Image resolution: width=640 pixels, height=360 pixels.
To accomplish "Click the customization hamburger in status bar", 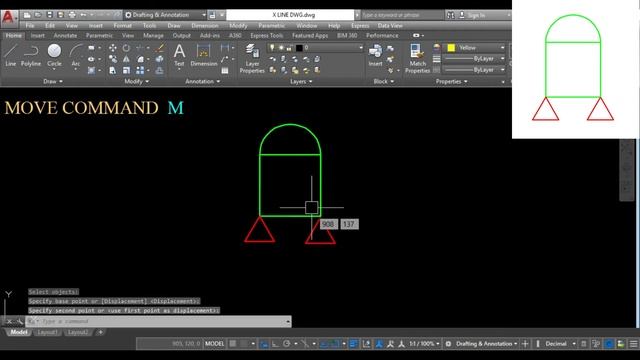I will 633,344.
